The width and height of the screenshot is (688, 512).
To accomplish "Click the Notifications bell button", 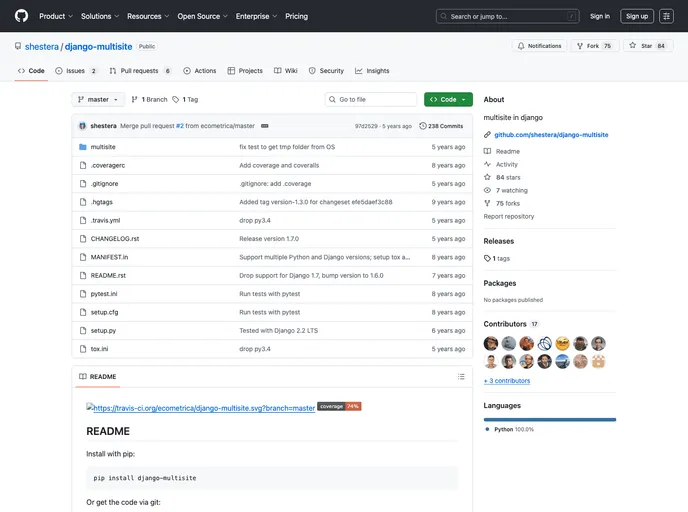I will coord(539,46).
